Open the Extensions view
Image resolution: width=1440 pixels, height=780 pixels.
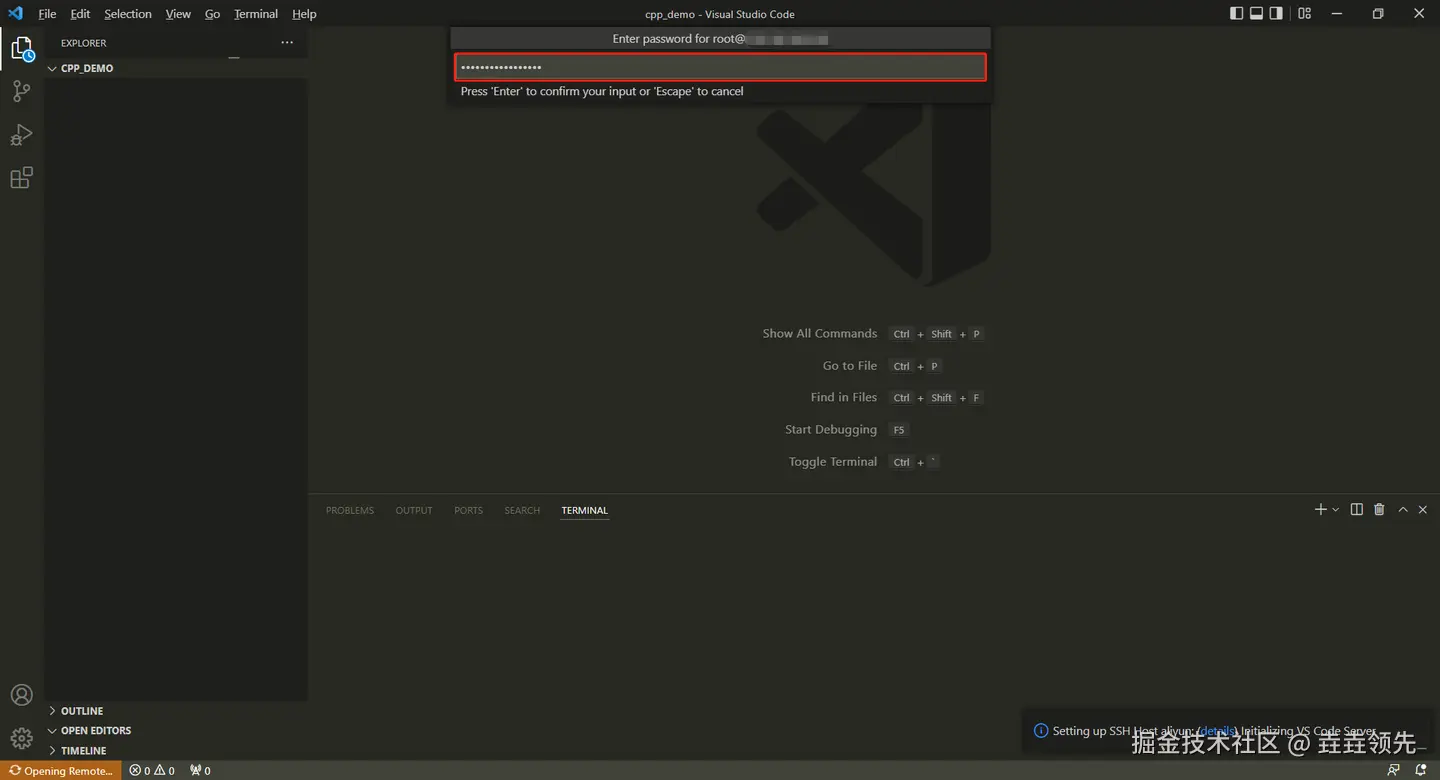[21, 178]
